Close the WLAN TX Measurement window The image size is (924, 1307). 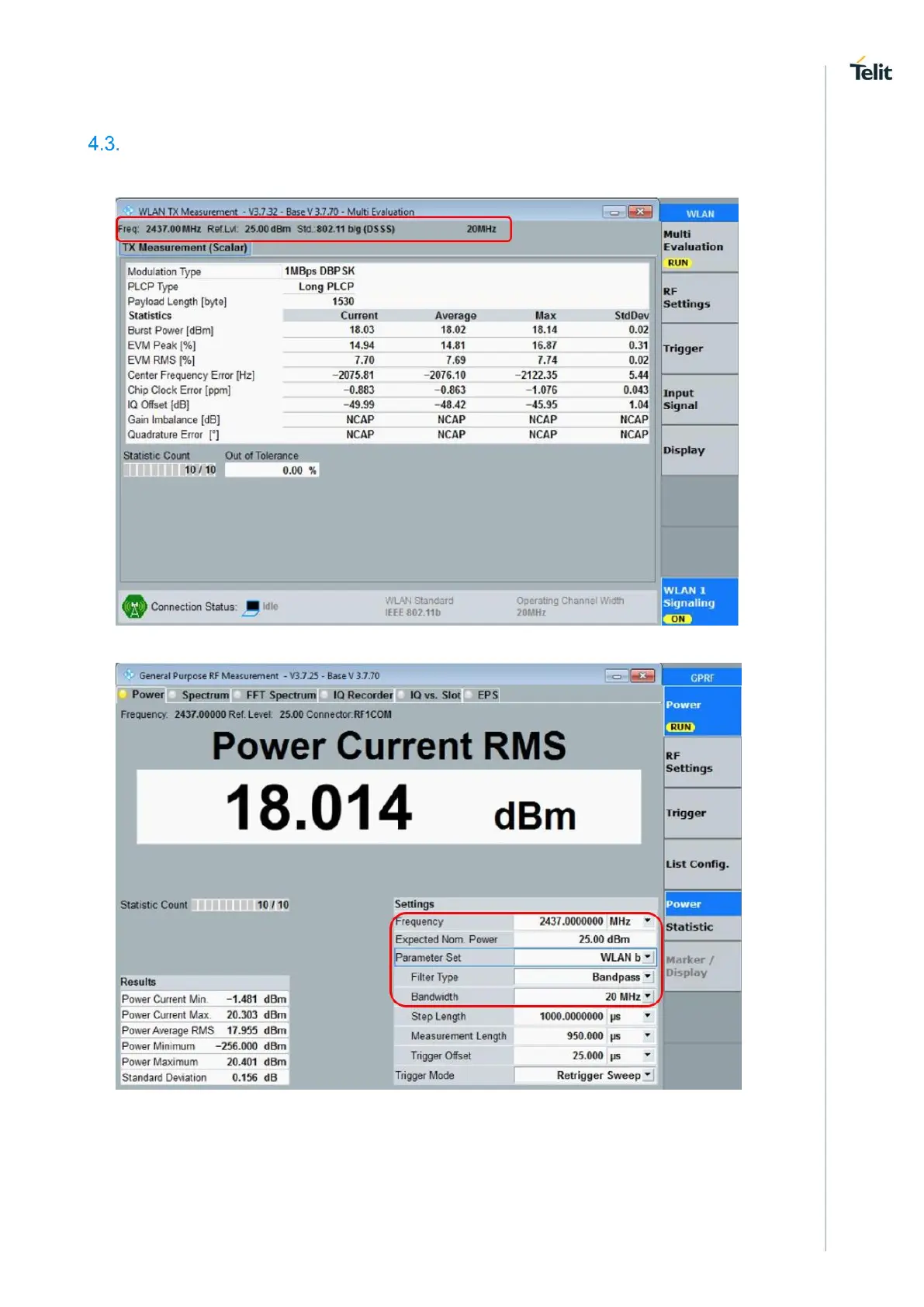click(x=640, y=211)
